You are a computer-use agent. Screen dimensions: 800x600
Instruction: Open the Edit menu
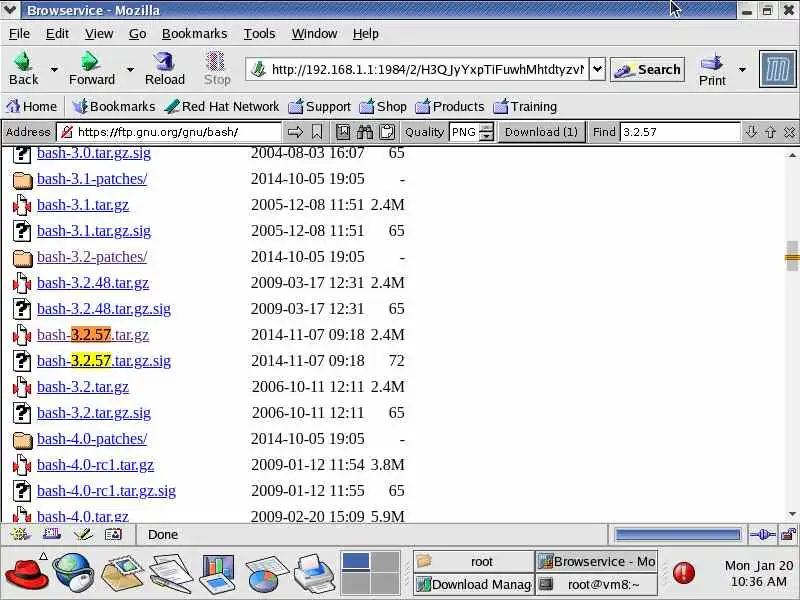pos(57,34)
